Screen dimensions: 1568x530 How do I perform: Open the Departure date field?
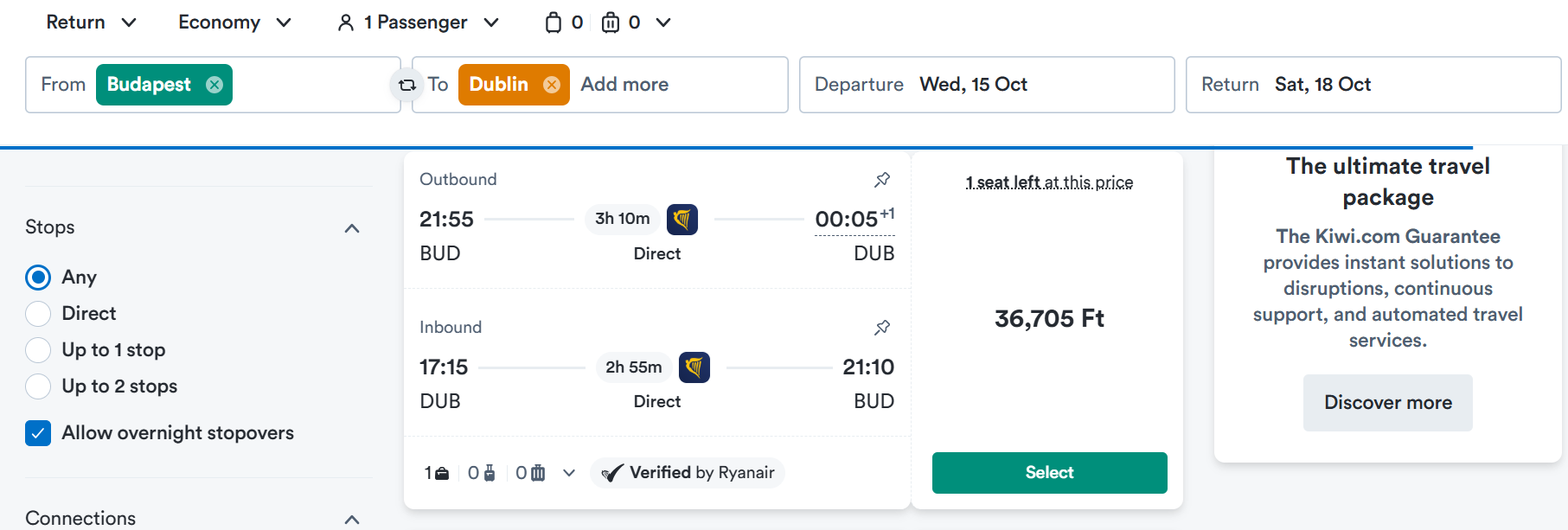[x=987, y=85]
